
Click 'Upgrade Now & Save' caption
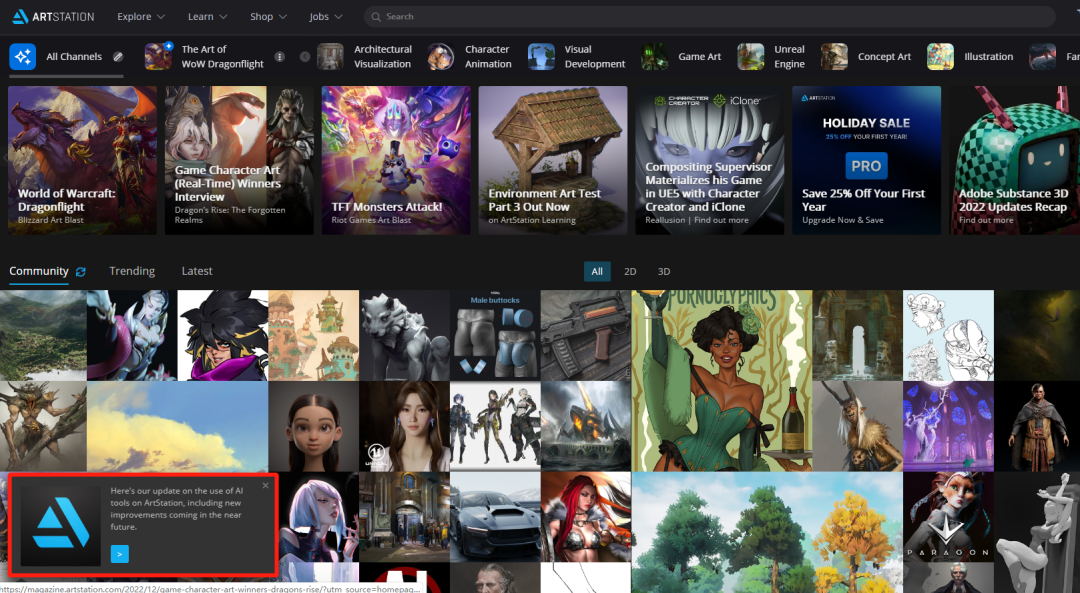[x=842, y=220]
